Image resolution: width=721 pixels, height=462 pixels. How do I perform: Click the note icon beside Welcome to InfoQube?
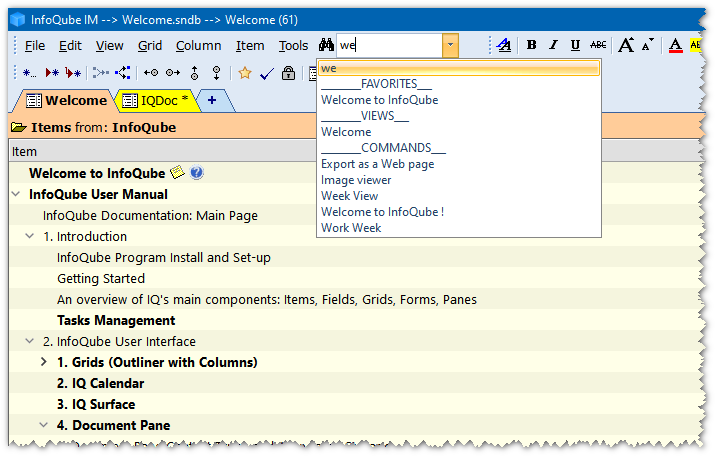(x=177, y=172)
